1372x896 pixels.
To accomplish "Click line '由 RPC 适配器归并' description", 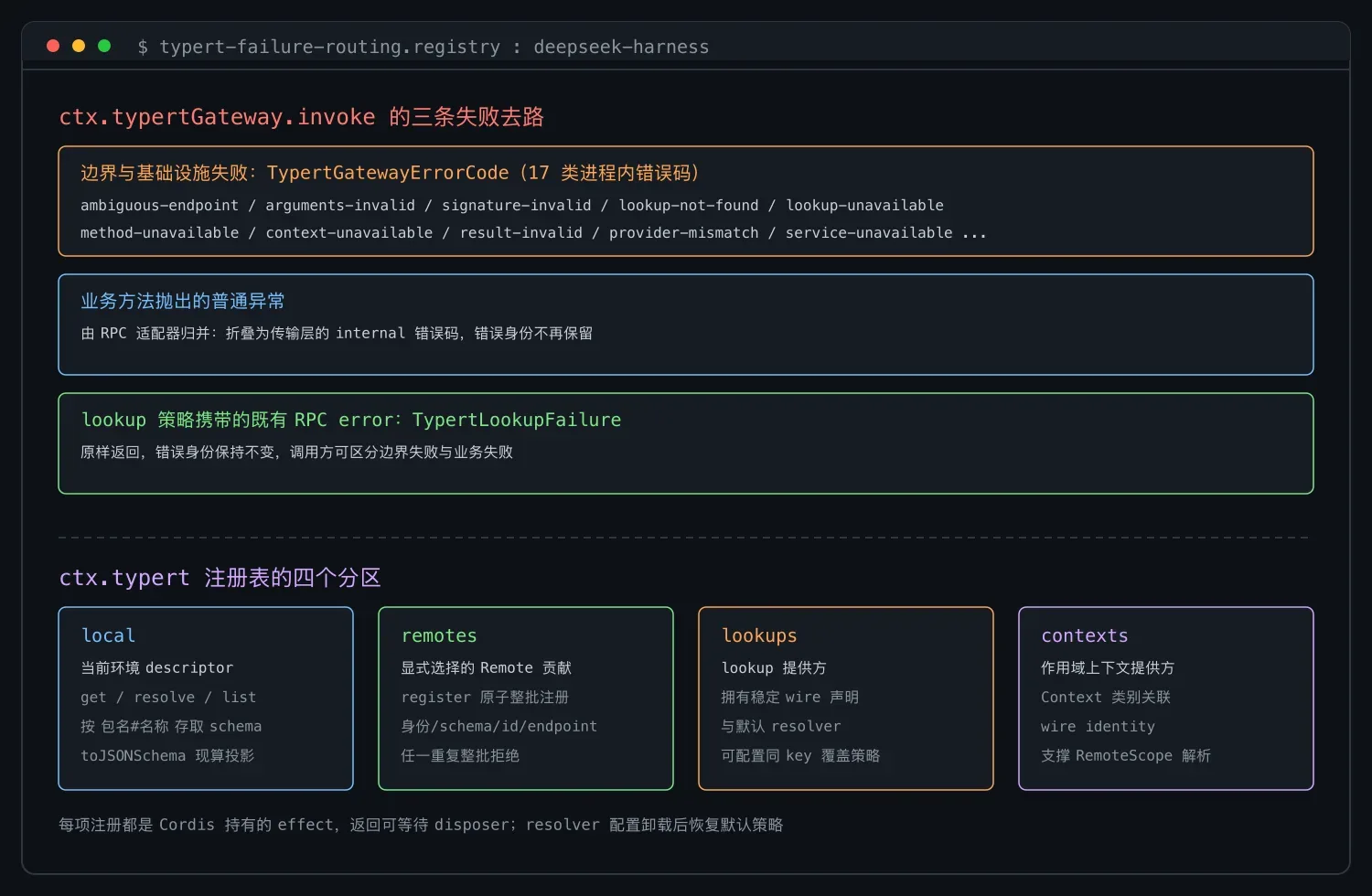I will coord(337,334).
